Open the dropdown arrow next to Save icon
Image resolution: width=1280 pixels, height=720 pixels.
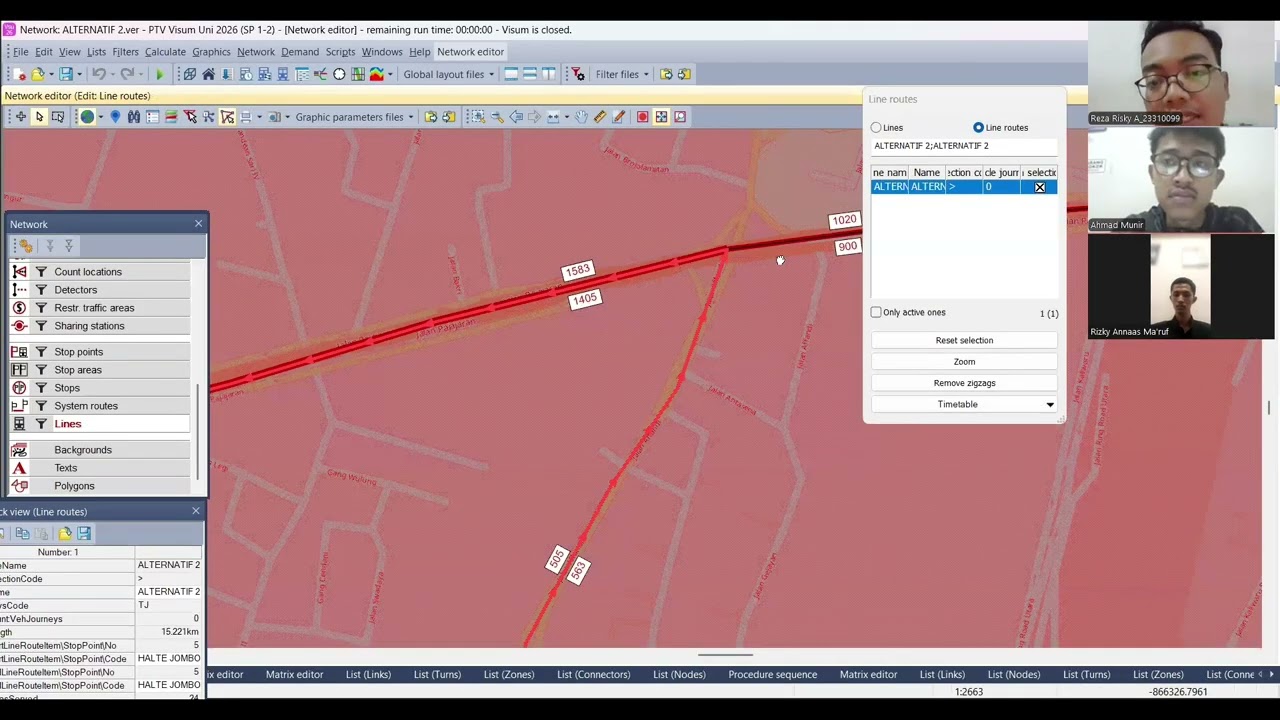click(x=78, y=74)
